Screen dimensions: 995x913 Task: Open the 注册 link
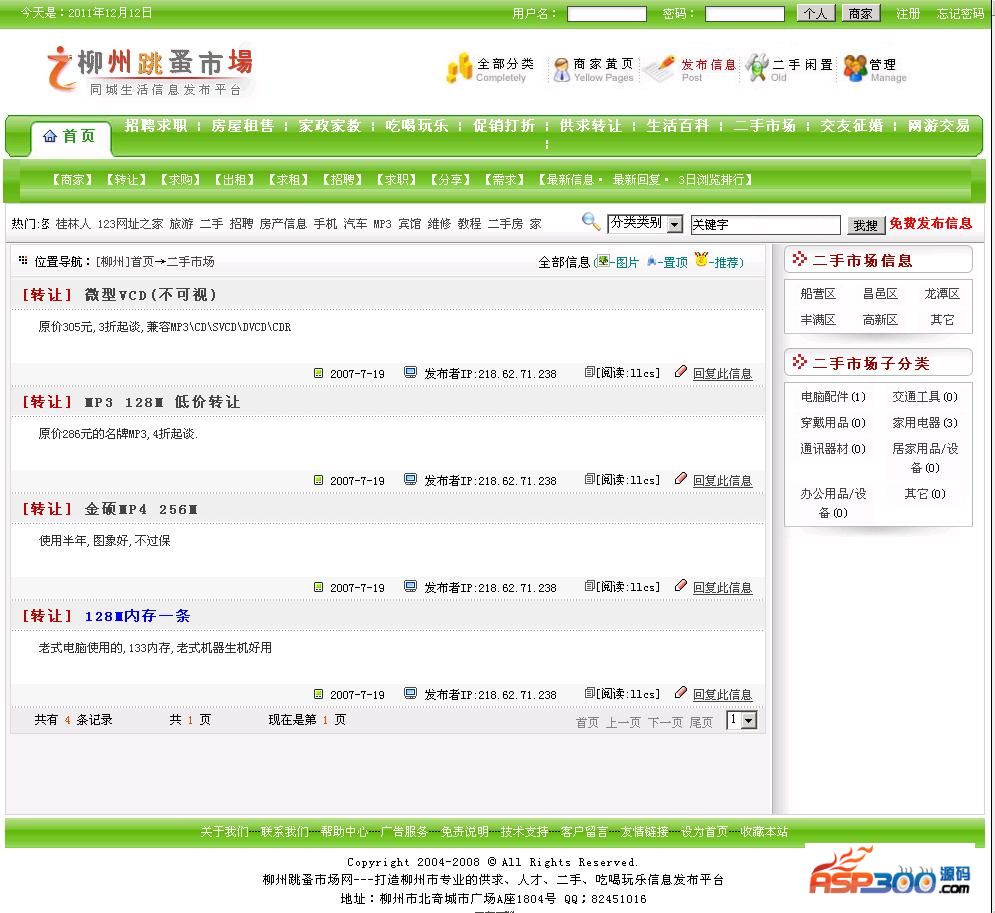click(x=907, y=13)
